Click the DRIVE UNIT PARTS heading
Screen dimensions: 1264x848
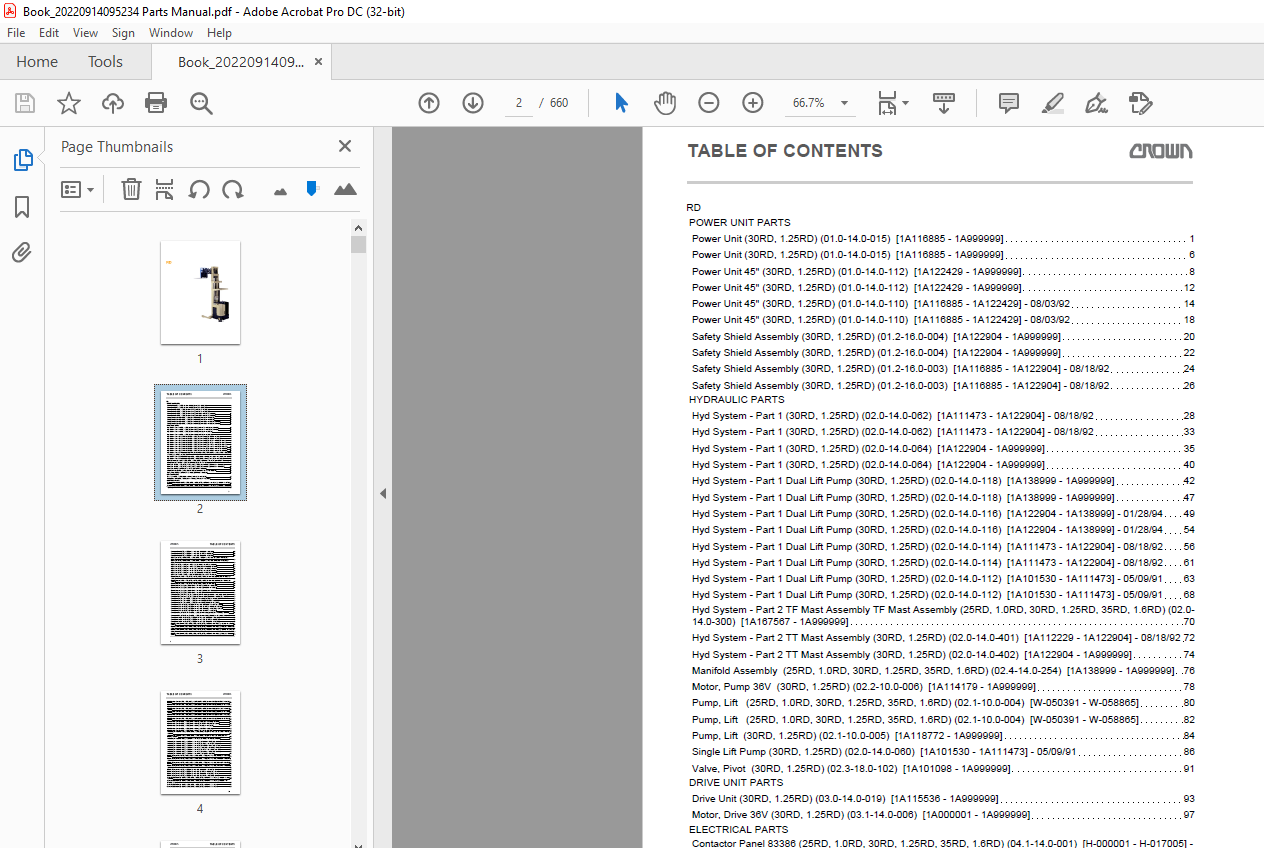coord(736,783)
